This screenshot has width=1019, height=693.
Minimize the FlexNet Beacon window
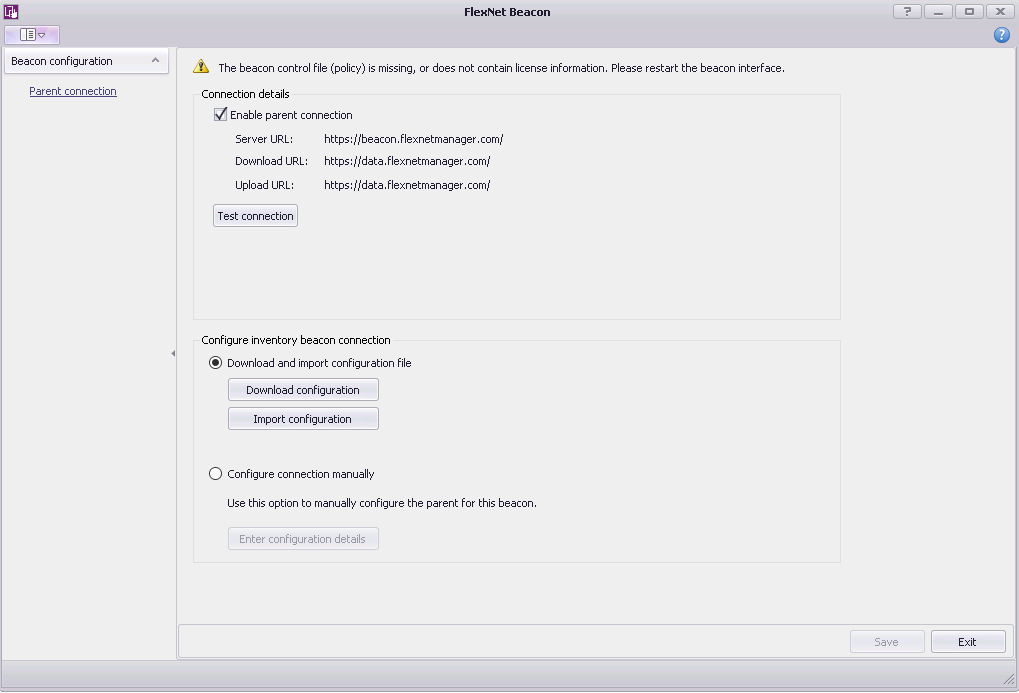938,11
